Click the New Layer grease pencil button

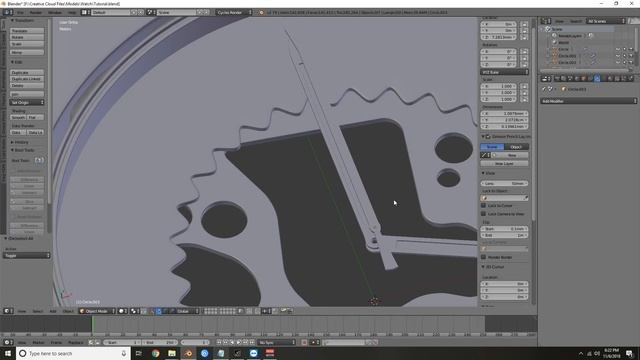point(504,164)
